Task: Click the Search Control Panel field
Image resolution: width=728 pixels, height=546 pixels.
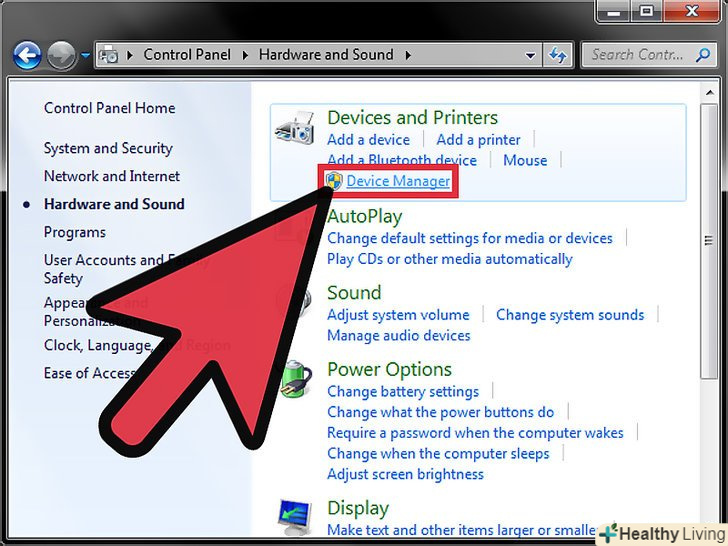Action: 648,55
